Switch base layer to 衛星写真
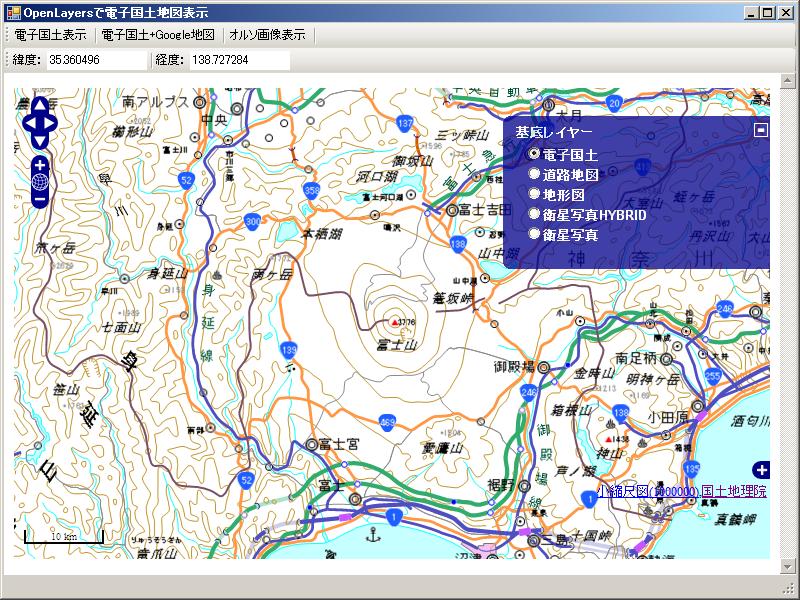 point(535,234)
